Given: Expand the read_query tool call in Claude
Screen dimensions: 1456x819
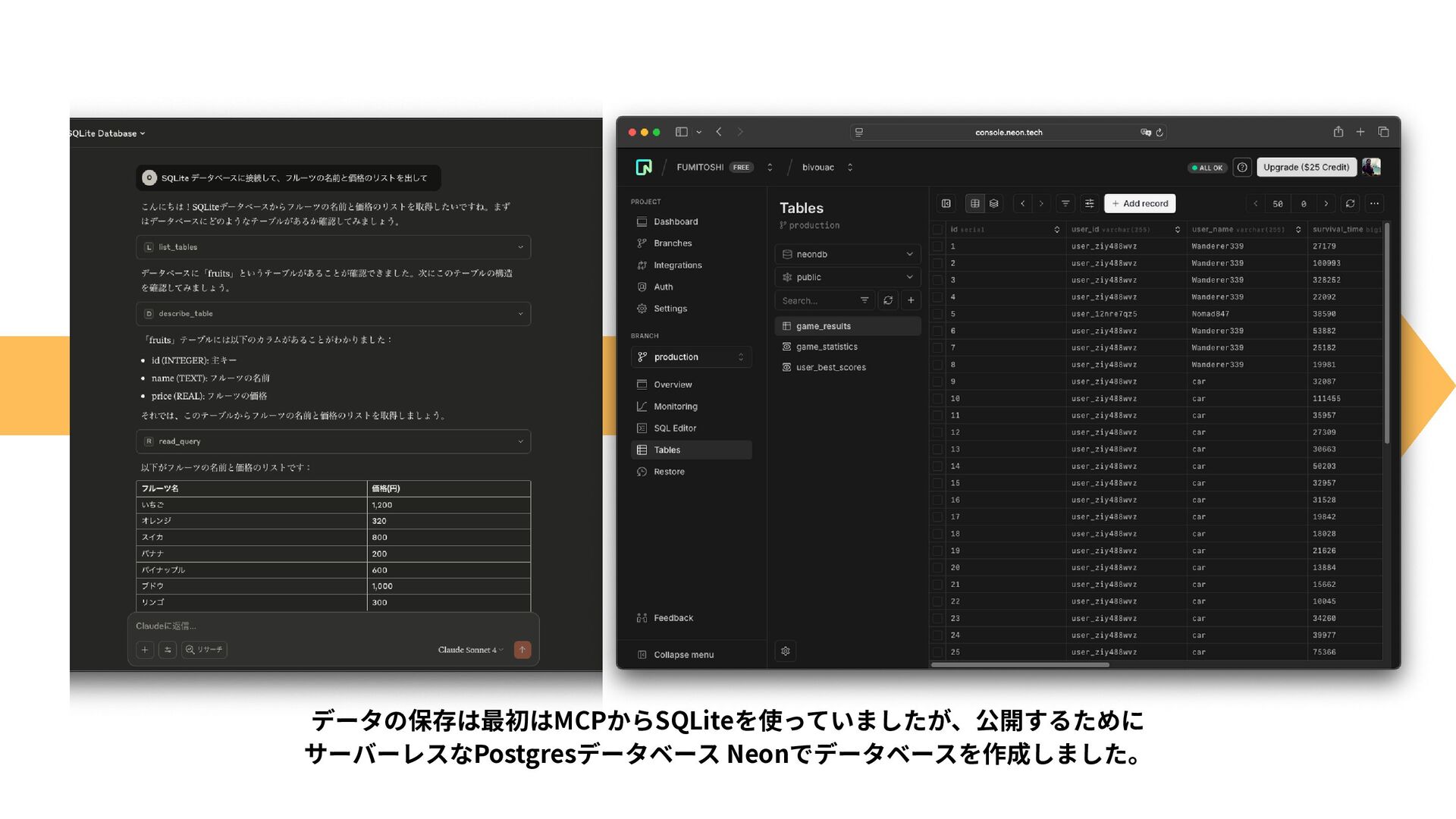Looking at the screenshot, I should point(334,441).
